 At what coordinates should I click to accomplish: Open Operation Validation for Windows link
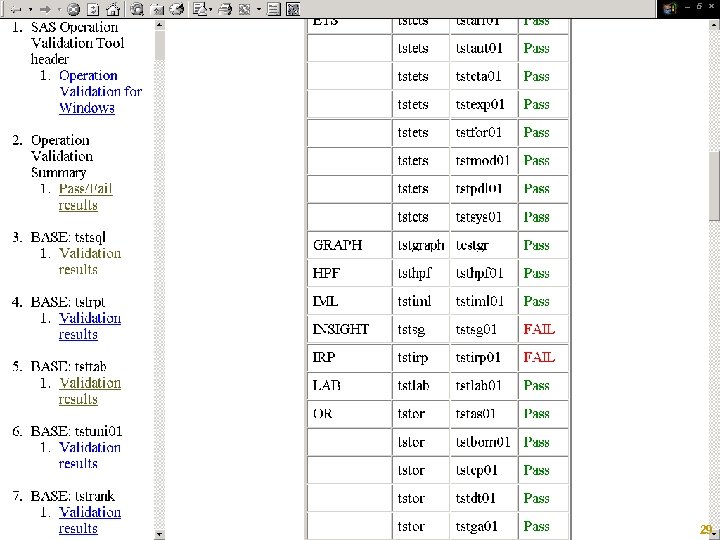[101, 91]
